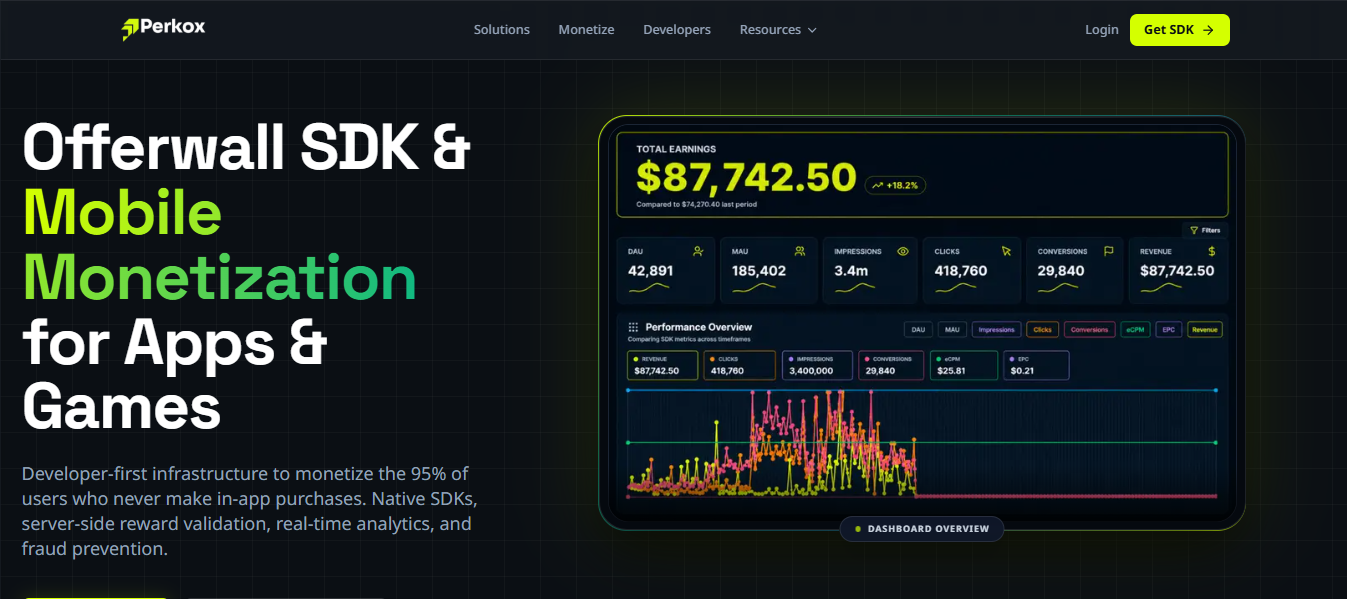
Task: Click the 'Developer-first infrastructure' paragraph
Action: (250, 511)
